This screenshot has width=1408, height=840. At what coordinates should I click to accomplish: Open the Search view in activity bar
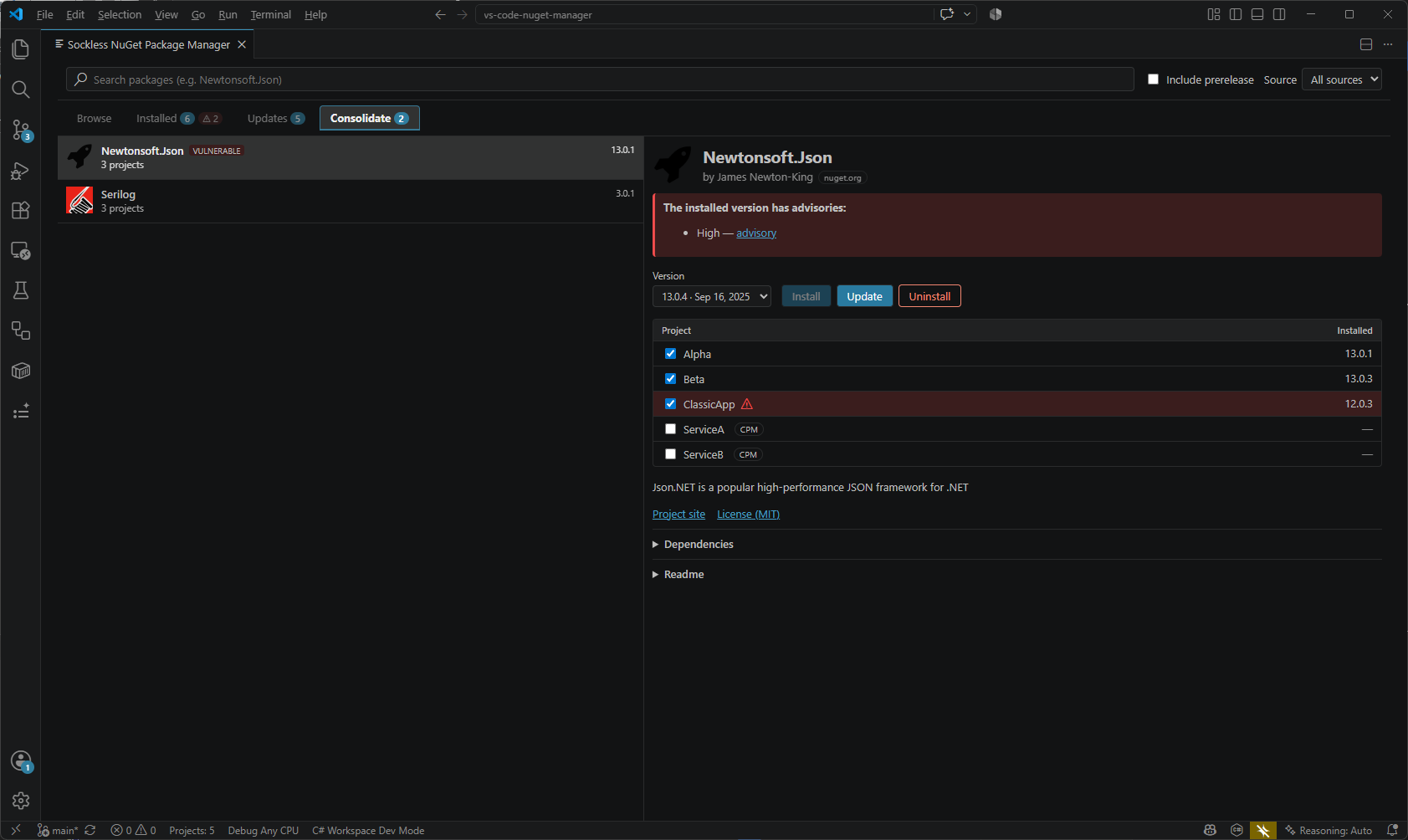coord(21,90)
